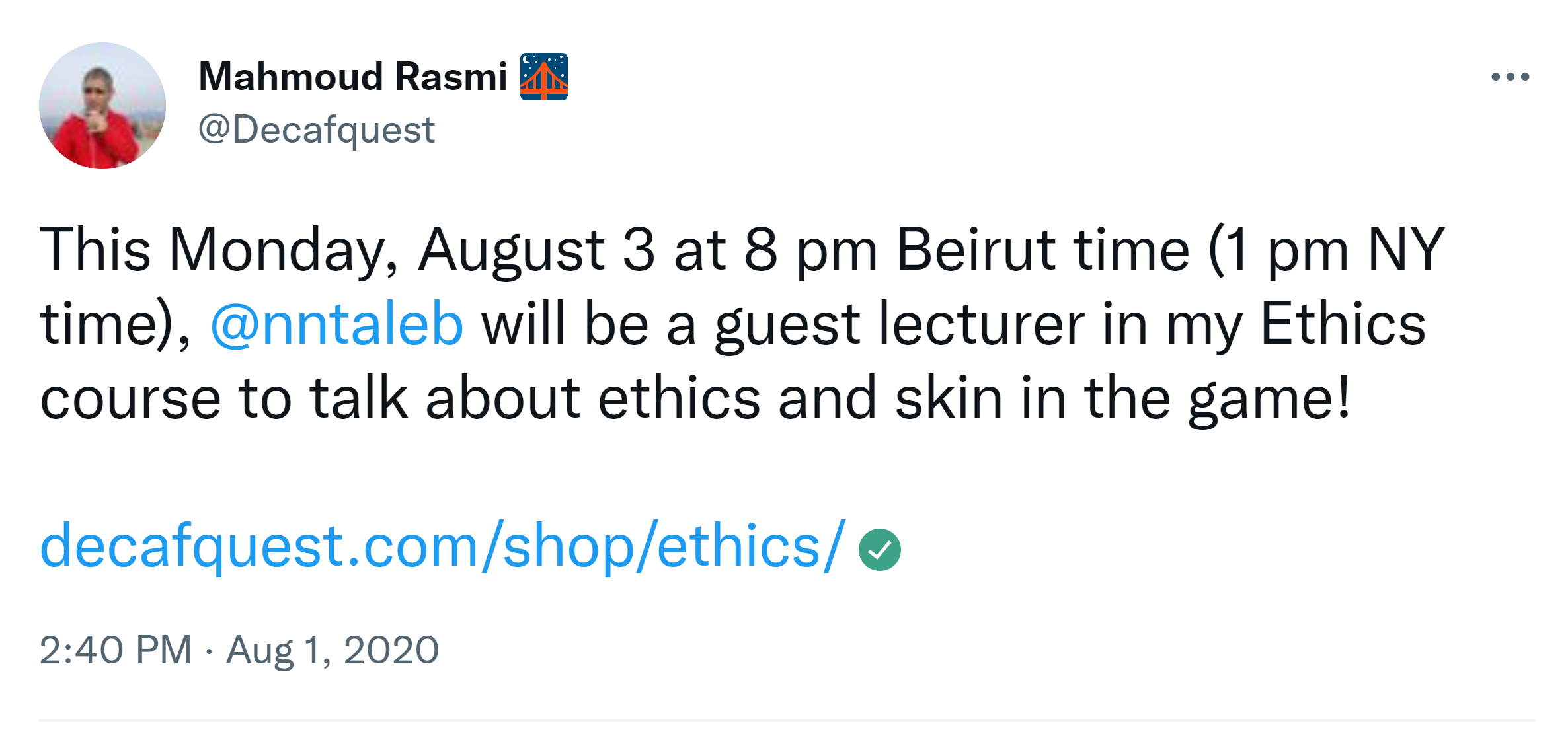Click the "(1 pm NY" text in the tweet
The image size is (1568, 744).
(x=1326, y=250)
